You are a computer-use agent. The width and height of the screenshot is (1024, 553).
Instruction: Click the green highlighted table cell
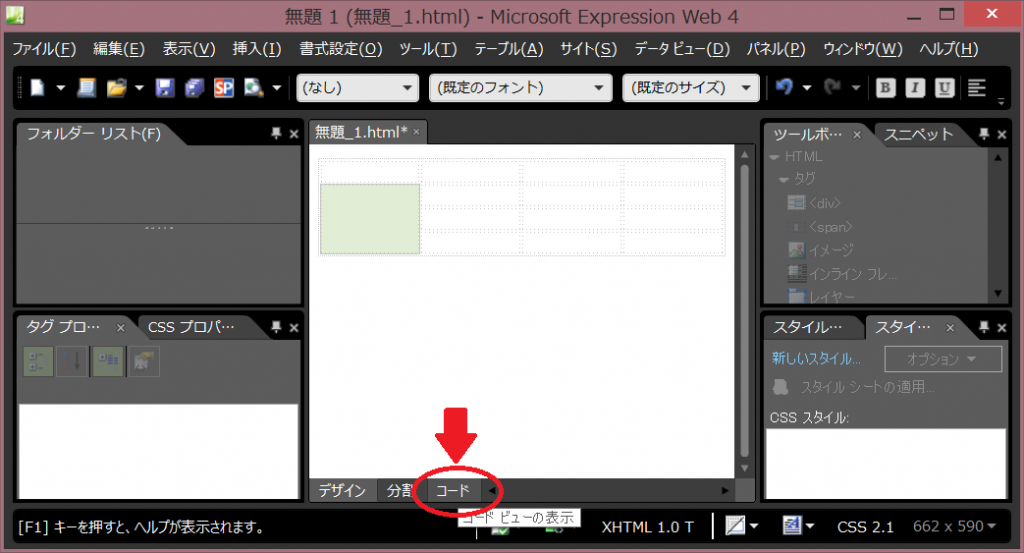pyautogui.click(x=370, y=219)
